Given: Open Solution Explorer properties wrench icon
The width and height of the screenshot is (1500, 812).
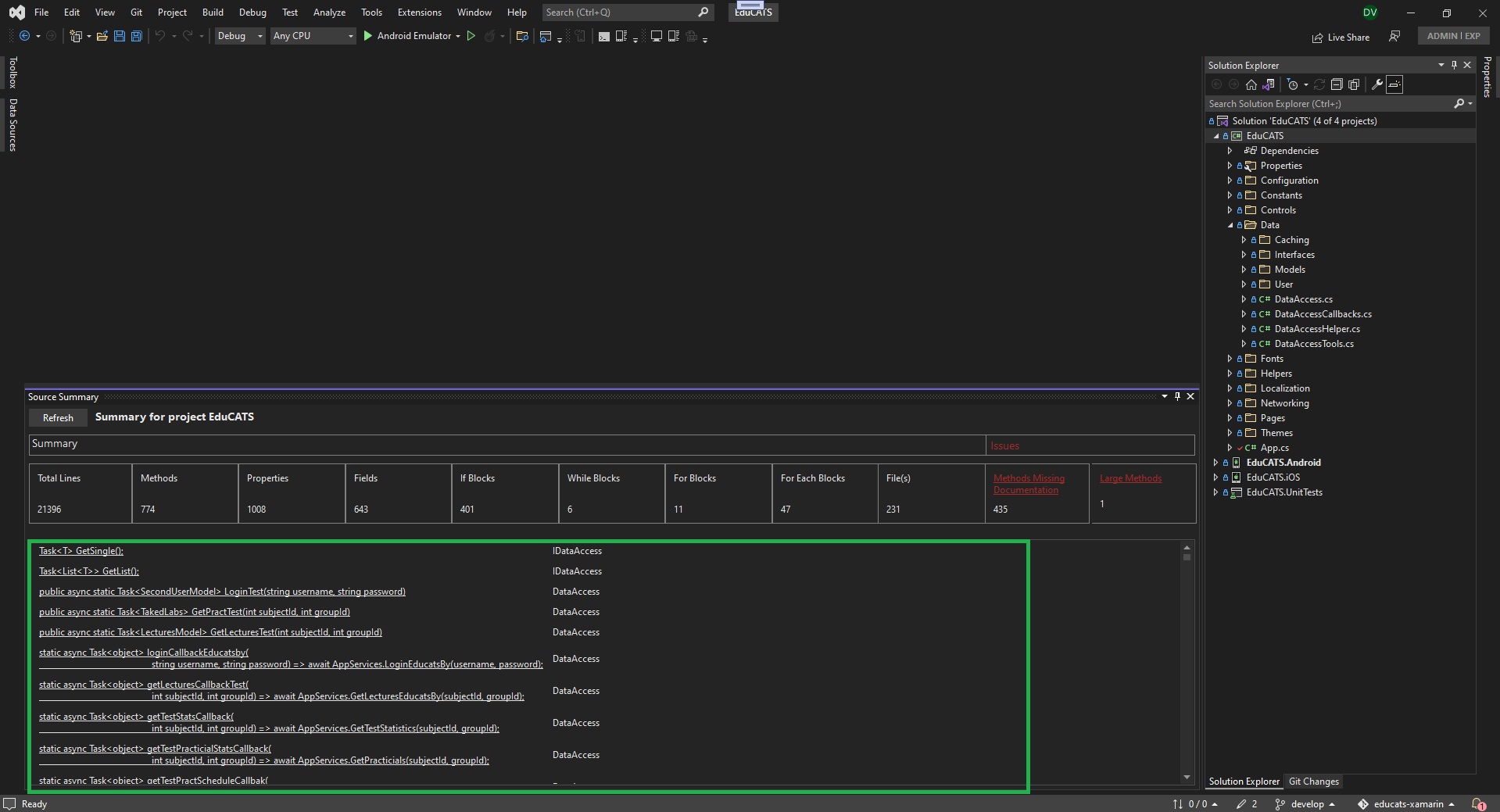Looking at the screenshot, I should click(x=1376, y=84).
